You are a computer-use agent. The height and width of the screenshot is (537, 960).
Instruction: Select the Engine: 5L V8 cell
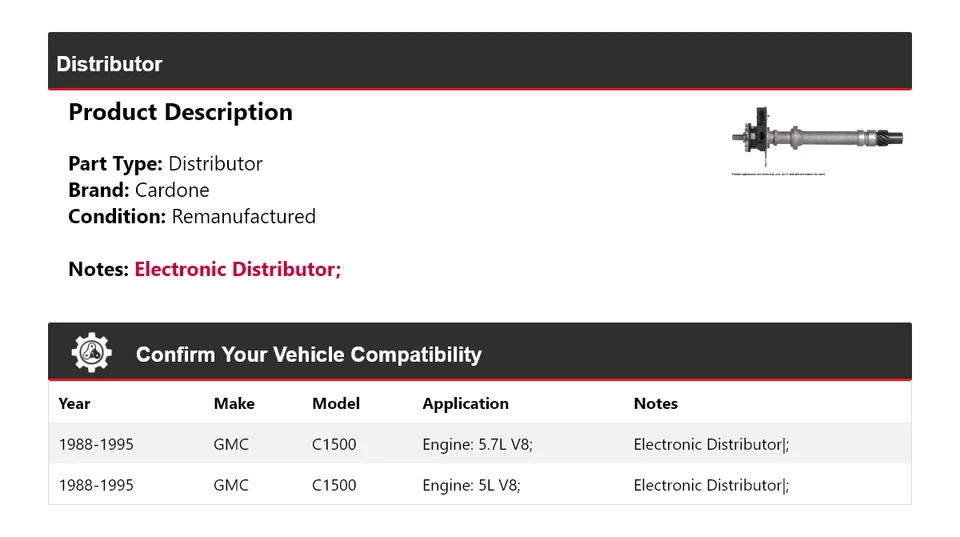[471, 485]
